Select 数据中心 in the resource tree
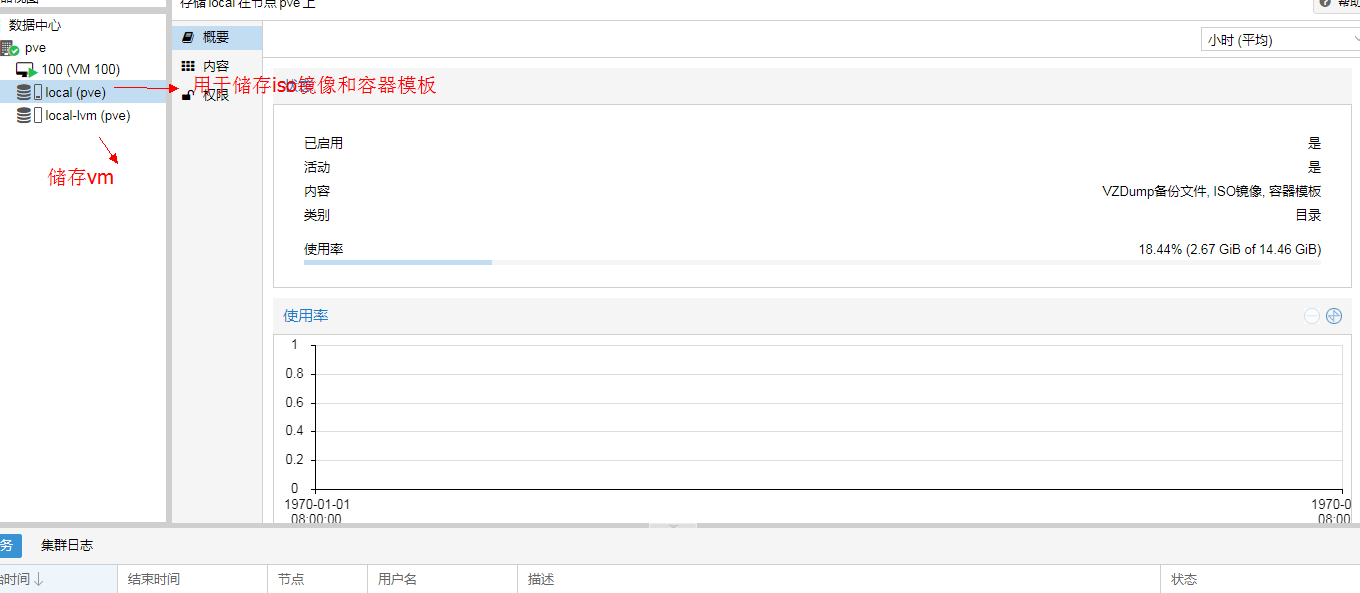Image resolution: width=1360 pixels, height=593 pixels. coord(35,25)
